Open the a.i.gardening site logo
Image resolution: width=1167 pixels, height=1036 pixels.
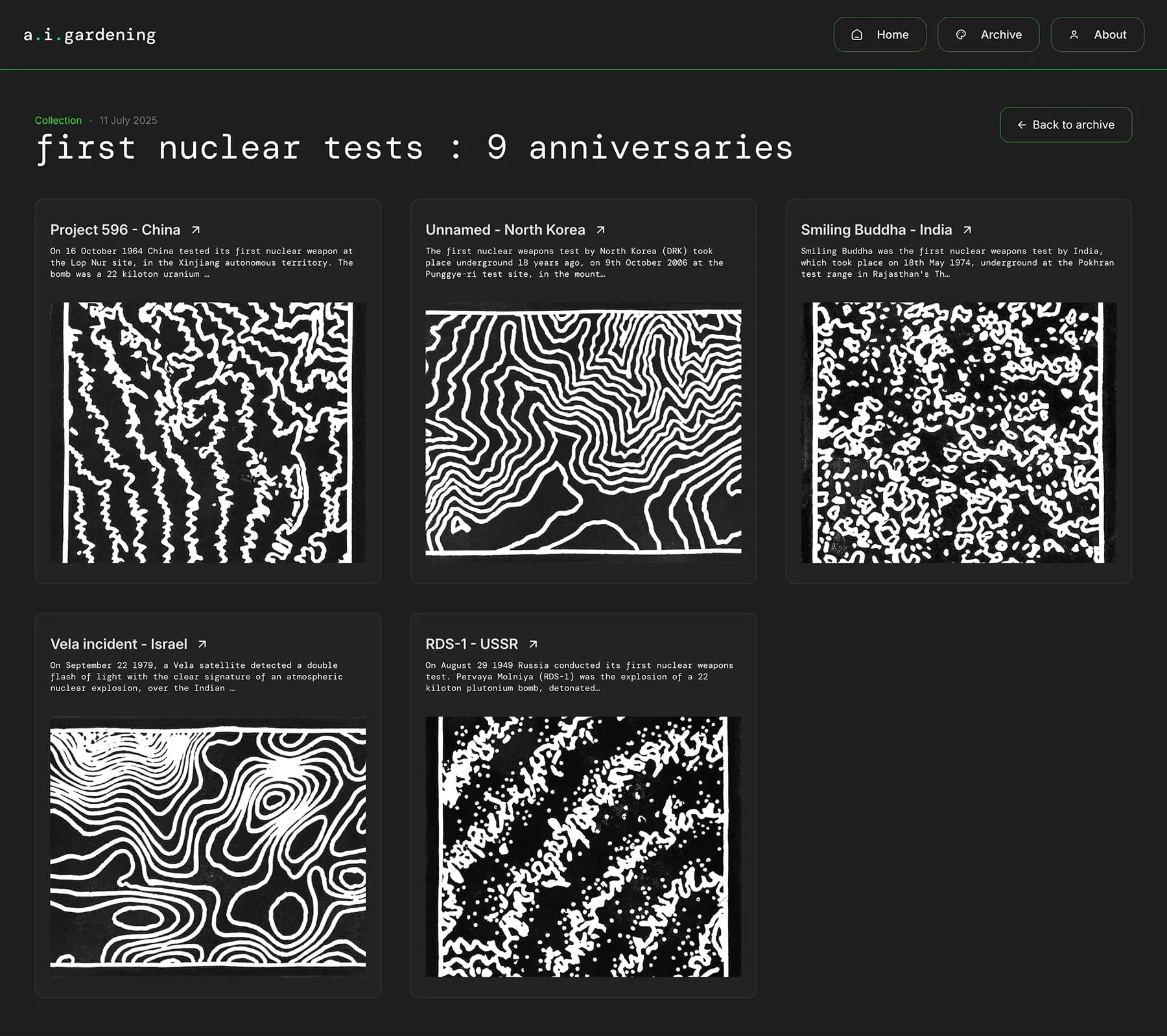tap(89, 35)
